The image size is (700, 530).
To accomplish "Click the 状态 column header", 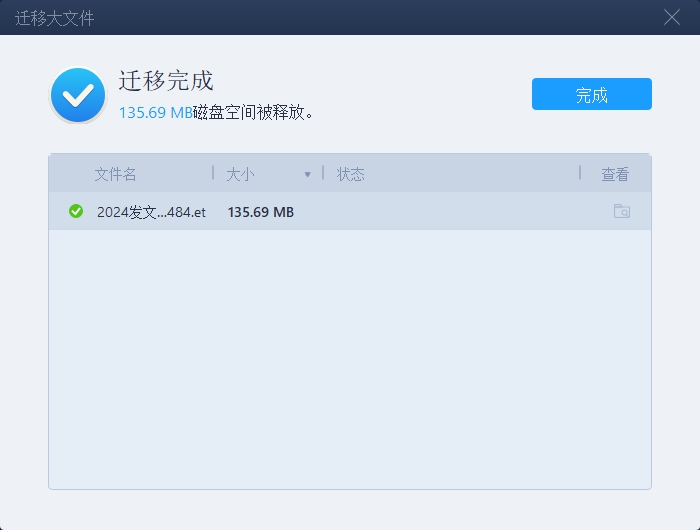I will pos(350,174).
